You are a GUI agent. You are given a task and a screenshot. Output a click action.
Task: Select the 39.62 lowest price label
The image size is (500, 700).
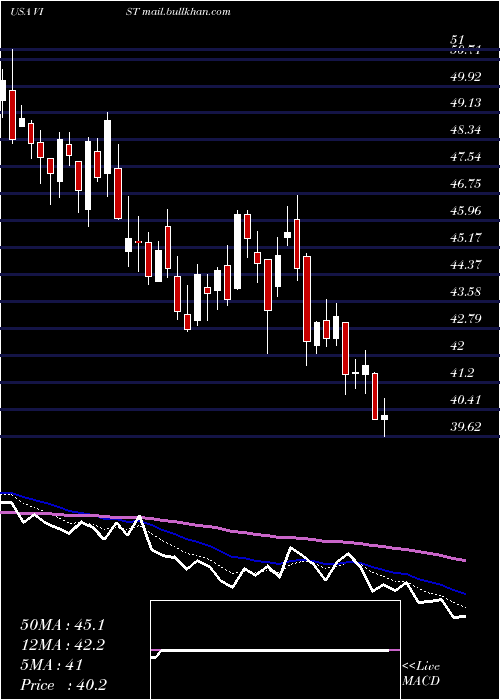466,427
